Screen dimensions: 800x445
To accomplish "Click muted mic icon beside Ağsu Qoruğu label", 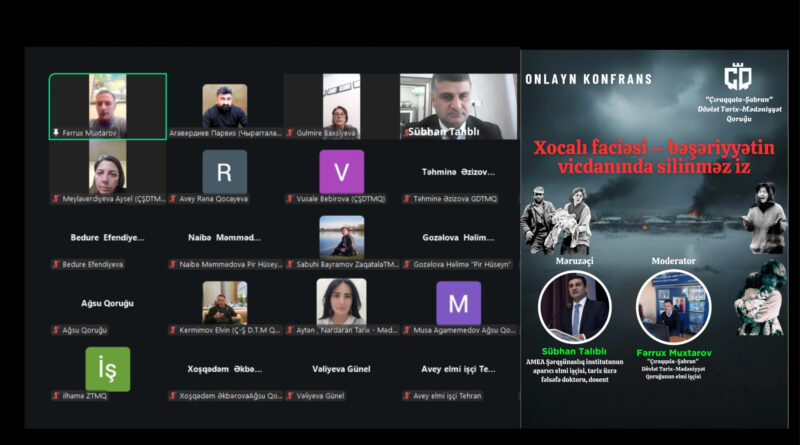I will click(56, 330).
